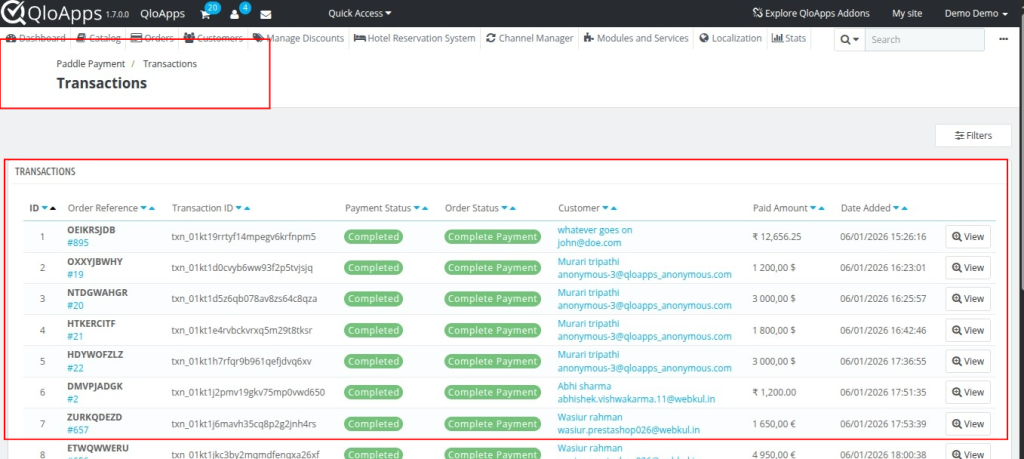Sort Customer column ascending arrow

click(613, 208)
